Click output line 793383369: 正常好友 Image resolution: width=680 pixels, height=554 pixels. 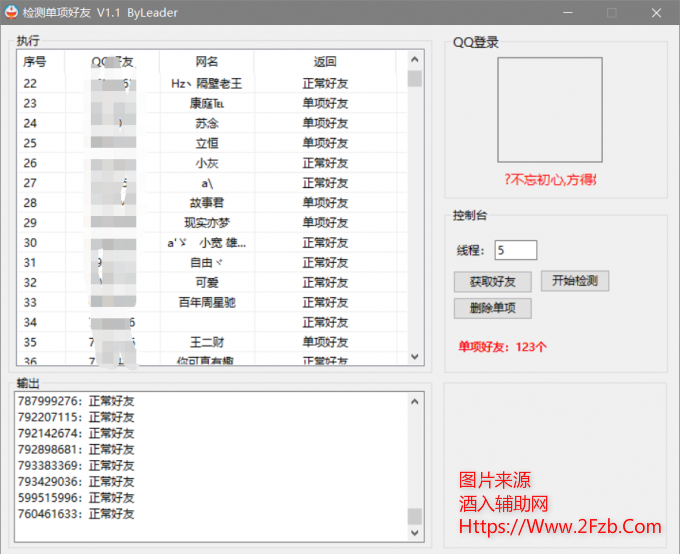pyautogui.click(x=76, y=465)
